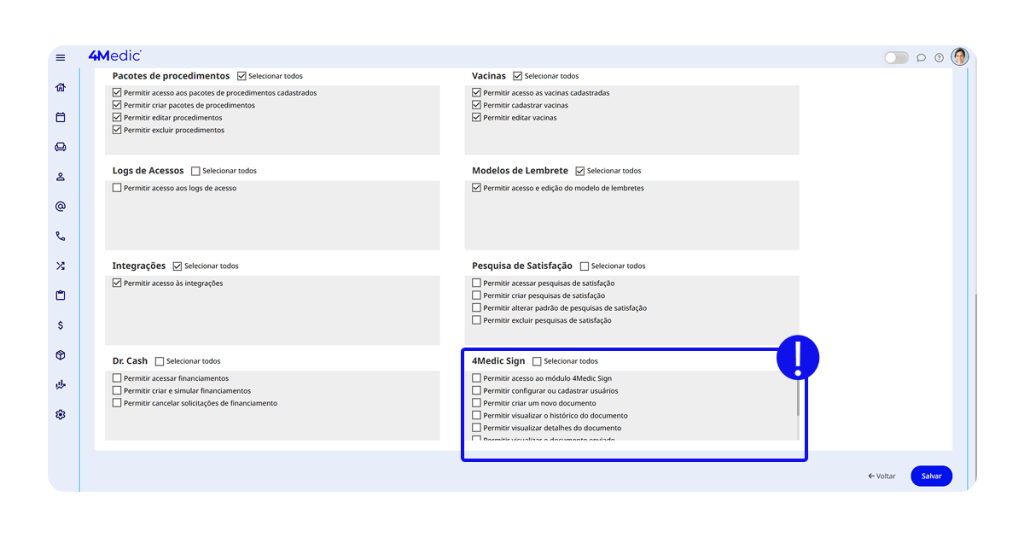Open the phone icon in sidebar

pyautogui.click(x=61, y=236)
